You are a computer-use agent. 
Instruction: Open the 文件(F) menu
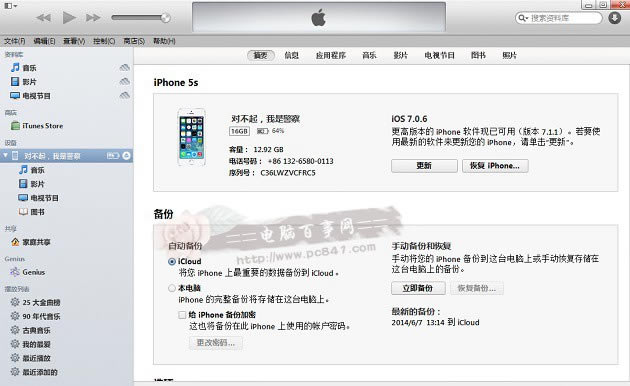tap(14, 41)
